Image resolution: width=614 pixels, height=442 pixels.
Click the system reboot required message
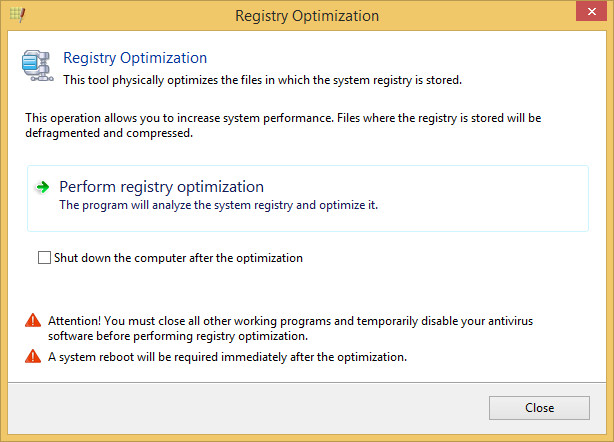(x=228, y=357)
